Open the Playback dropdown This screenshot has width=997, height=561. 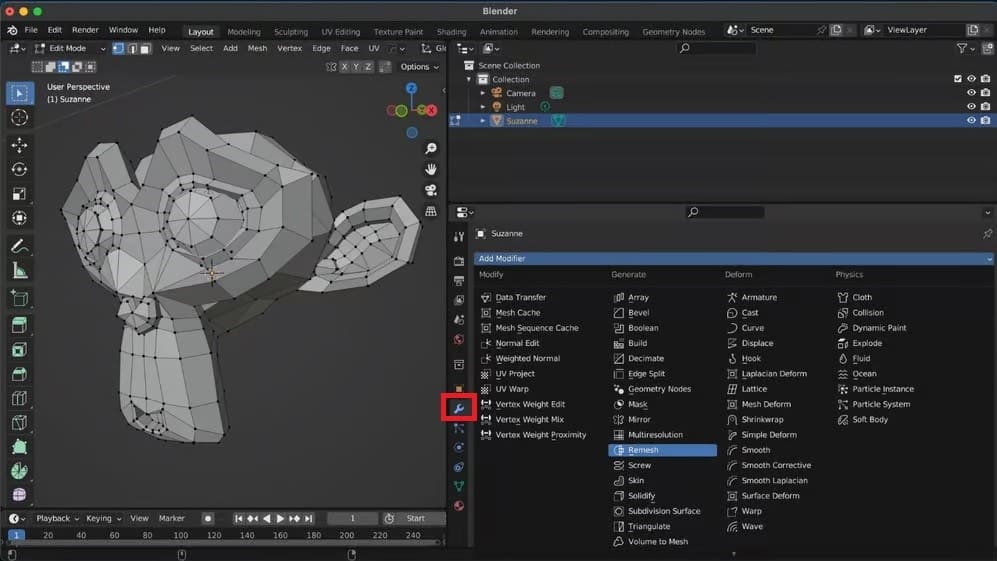pyautogui.click(x=57, y=518)
